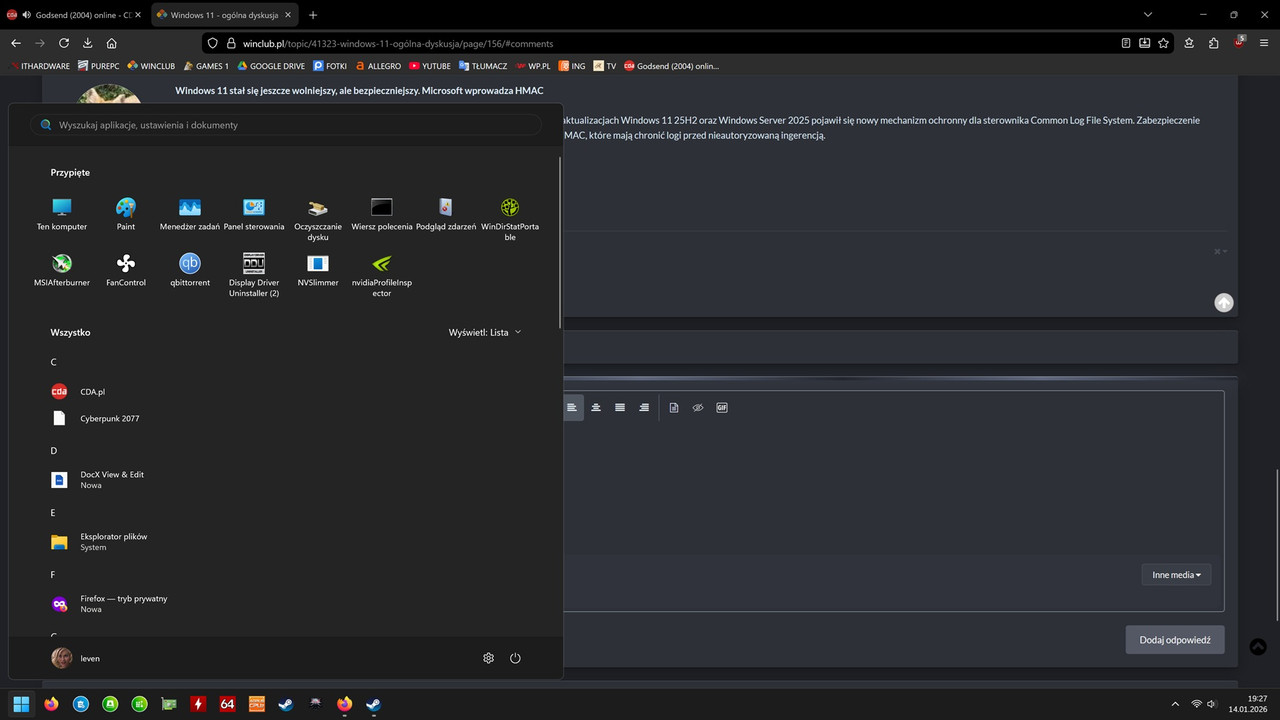Click the Dodaj odpowiedź reply button
1280x720 pixels.
coord(1175,640)
